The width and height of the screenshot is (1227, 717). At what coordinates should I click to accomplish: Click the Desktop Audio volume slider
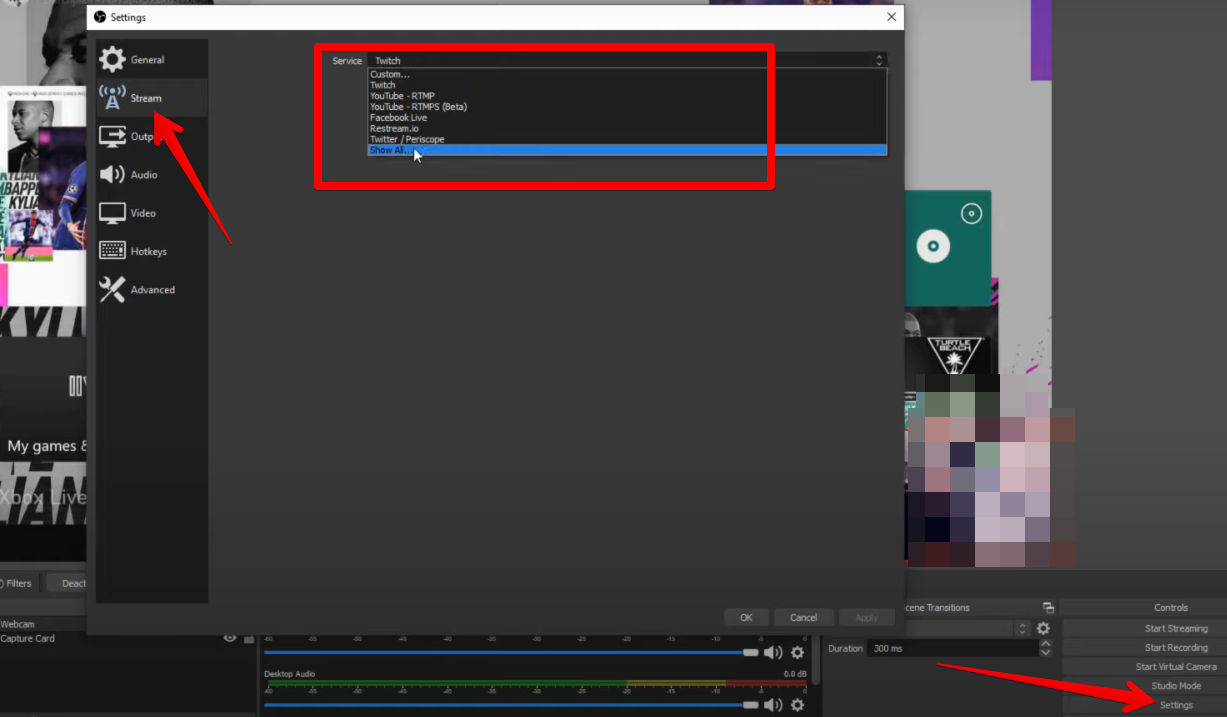[x=511, y=705]
